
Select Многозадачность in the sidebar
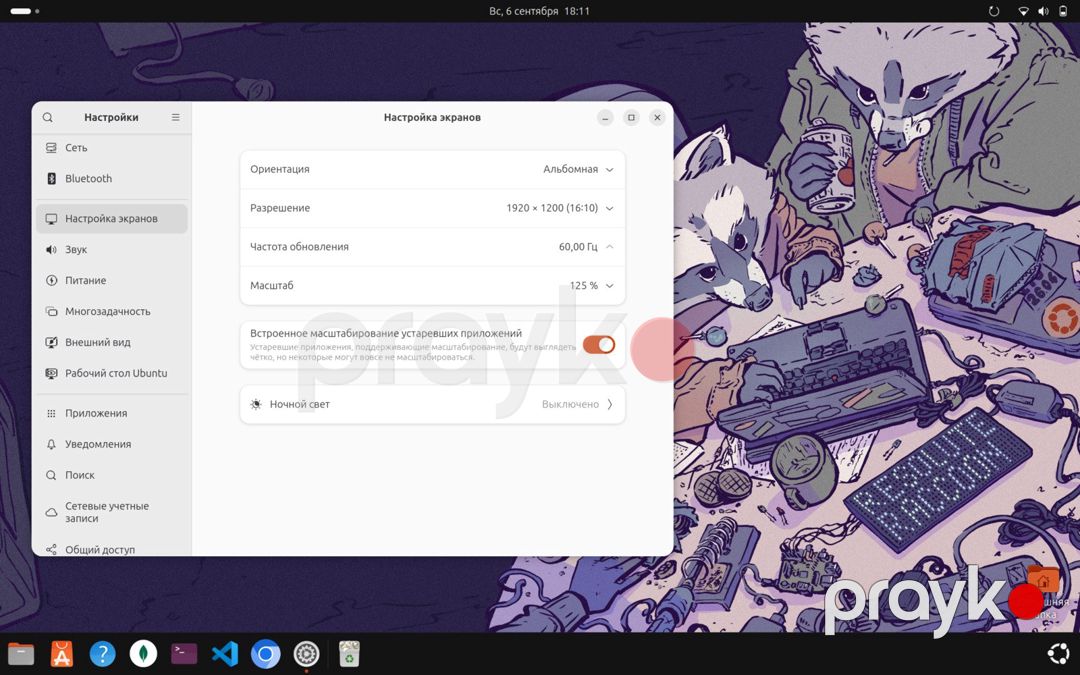click(112, 312)
